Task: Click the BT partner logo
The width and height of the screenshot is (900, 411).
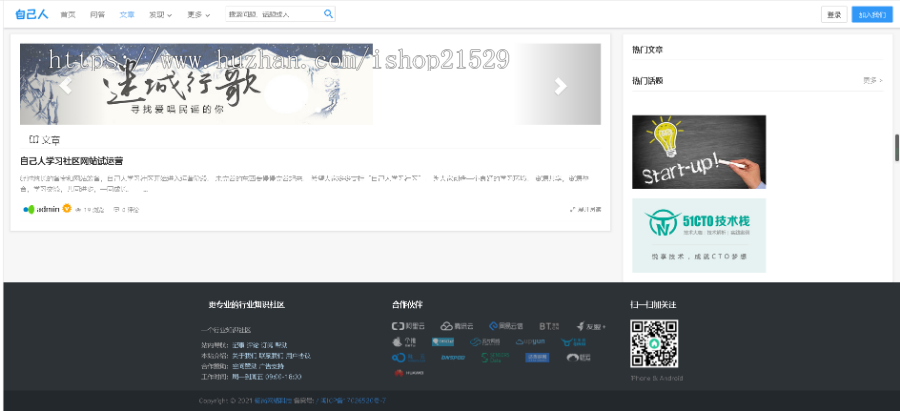Action: [549, 326]
